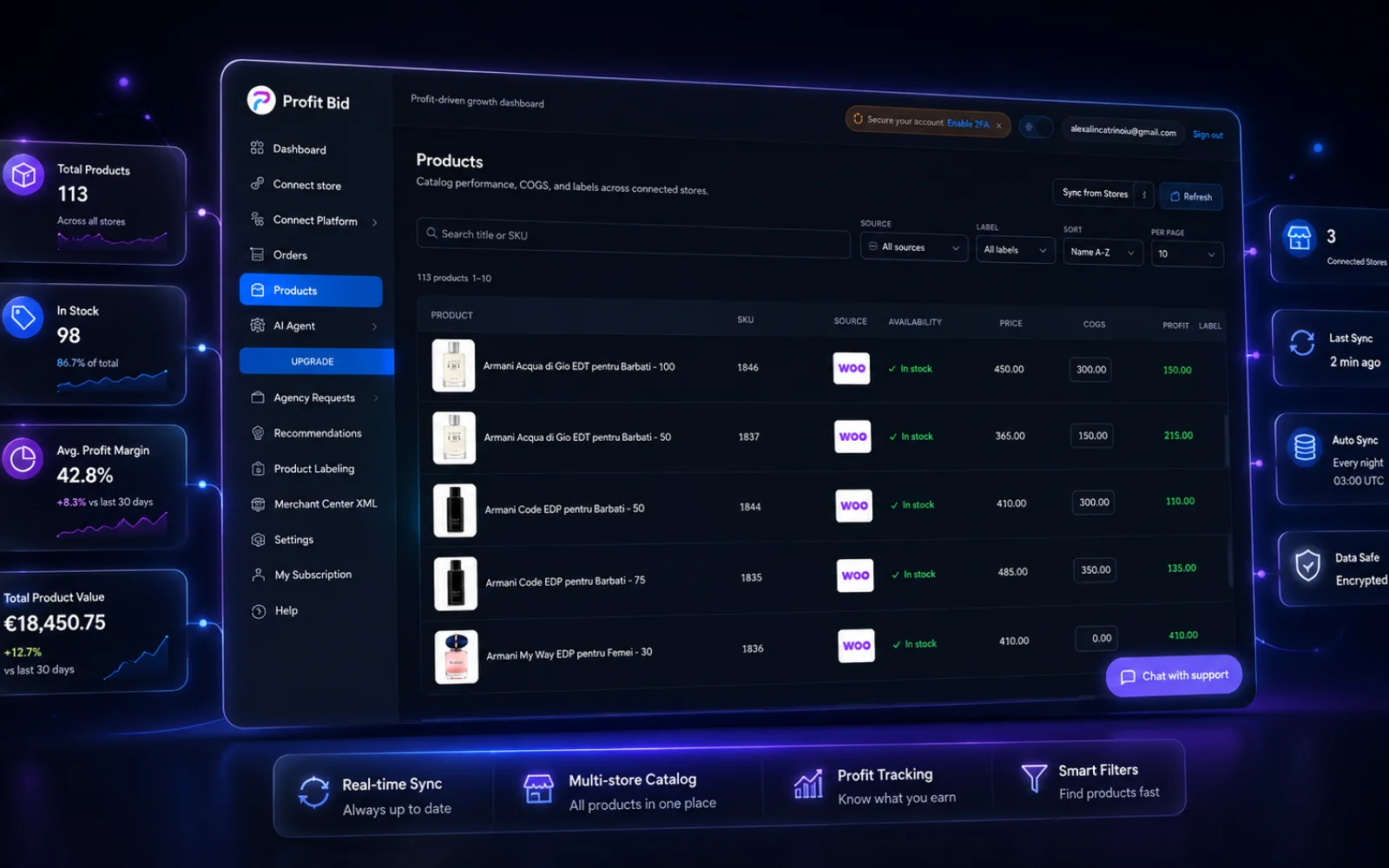Click the Merchant Center XML icon
Screen dimensions: 1389x868
coord(258,504)
